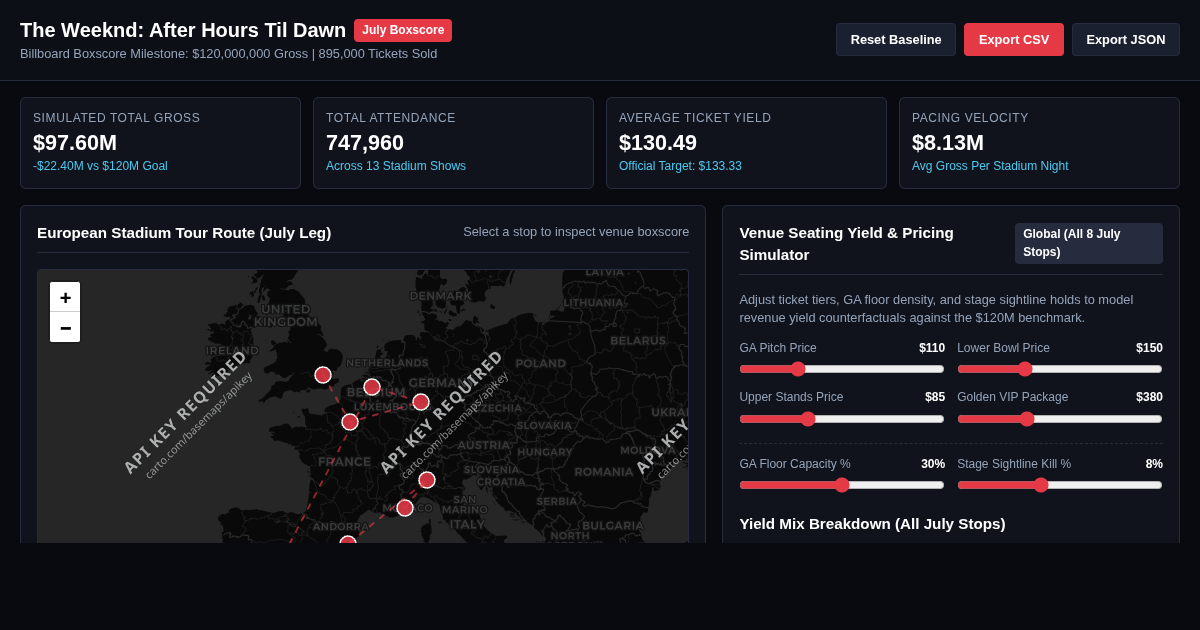Click the 'European Stadium Tour Route (July Leg)' heading
Image resolution: width=1200 pixels, height=630 pixels.
click(x=184, y=233)
